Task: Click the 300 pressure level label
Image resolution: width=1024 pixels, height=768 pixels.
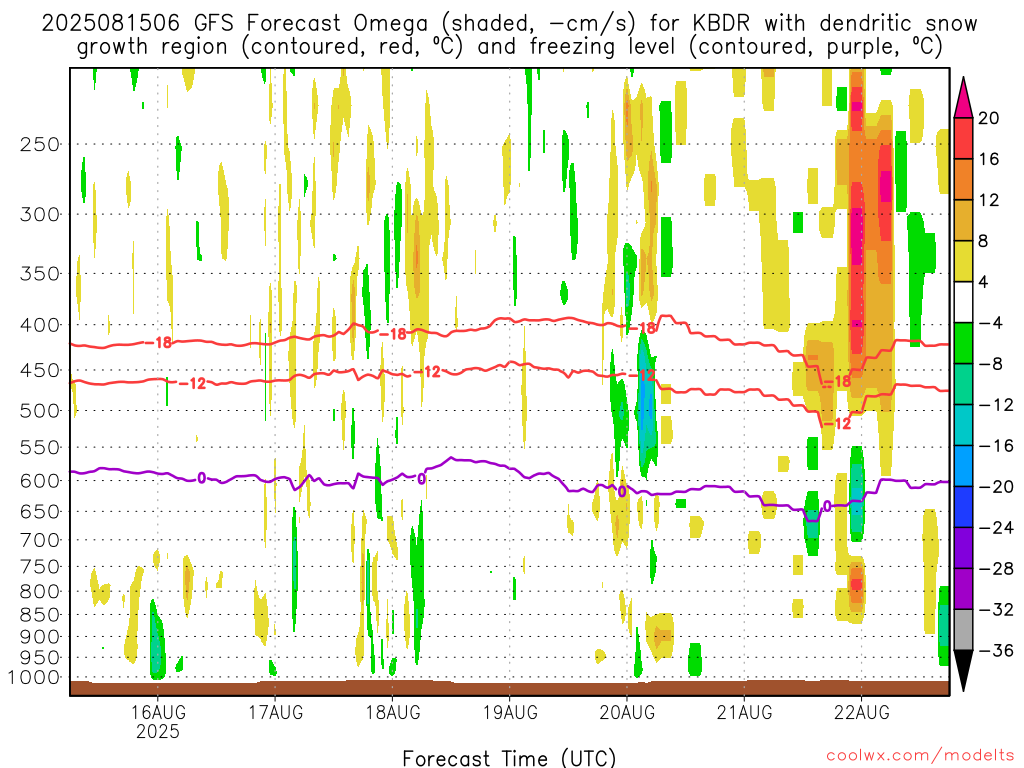Action: pyautogui.click(x=39, y=214)
